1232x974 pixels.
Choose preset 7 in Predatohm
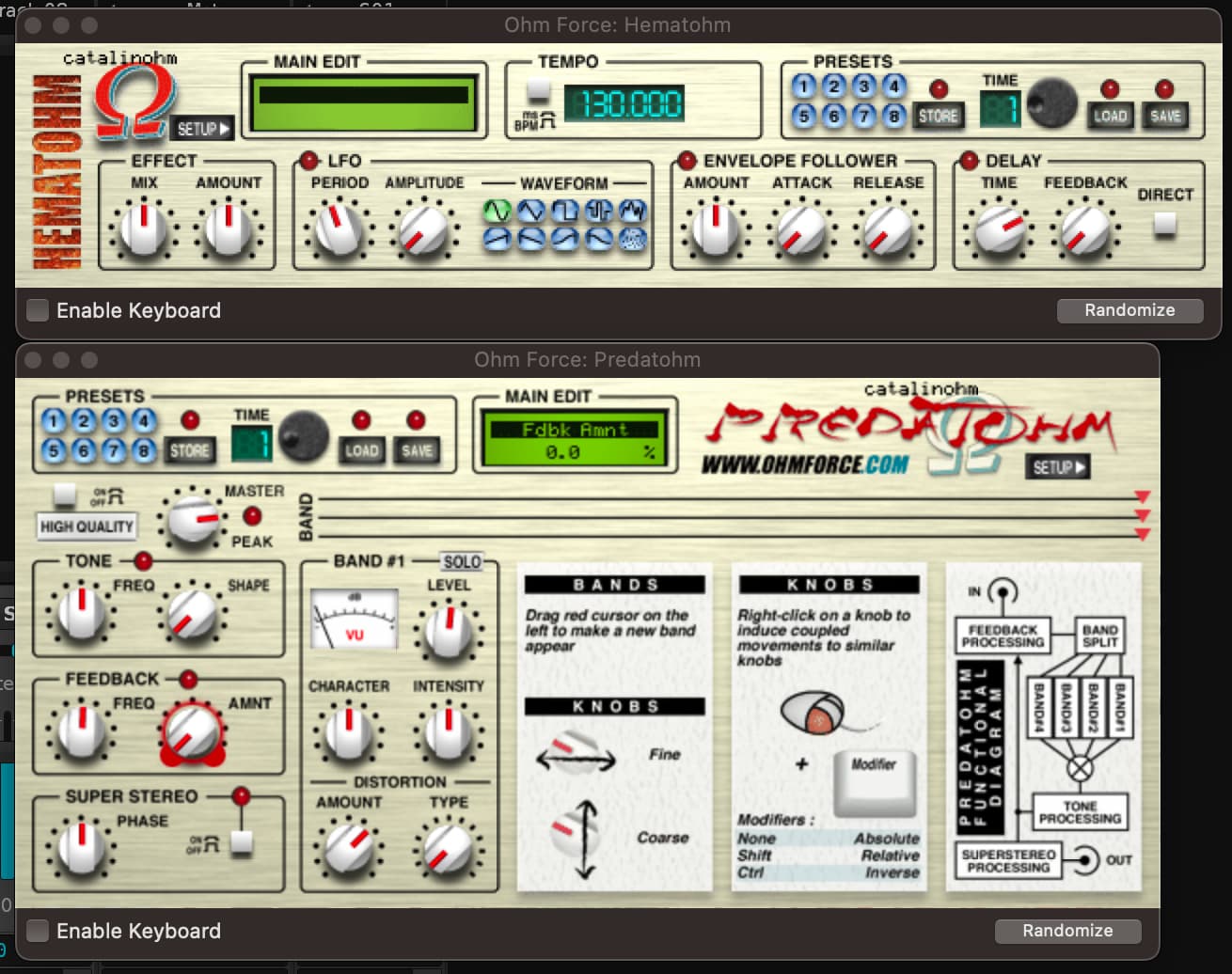click(114, 450)
